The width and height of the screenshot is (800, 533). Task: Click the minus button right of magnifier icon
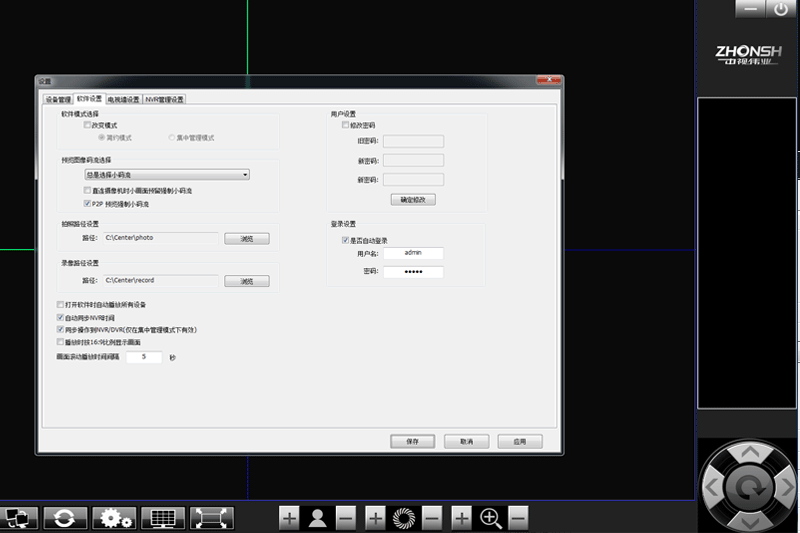pyautogui.click(x=518, y=518)
